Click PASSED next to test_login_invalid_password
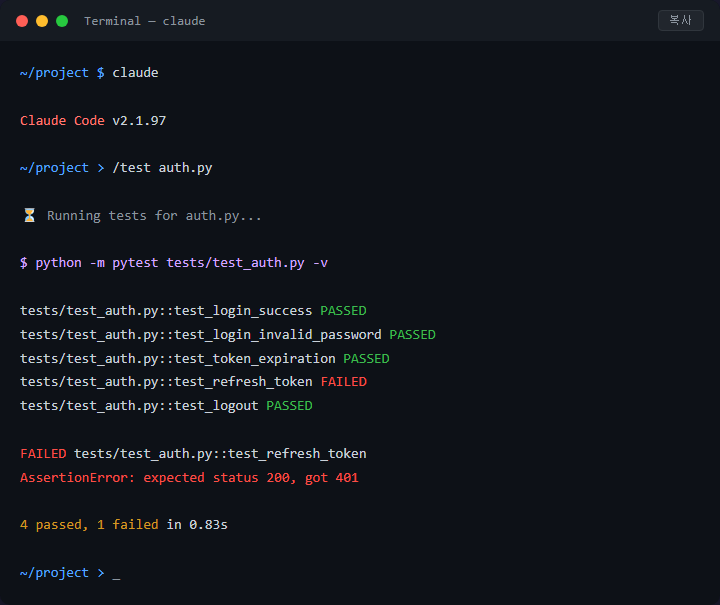The width and height of the screenshot is (720, 605). [412, 335]
